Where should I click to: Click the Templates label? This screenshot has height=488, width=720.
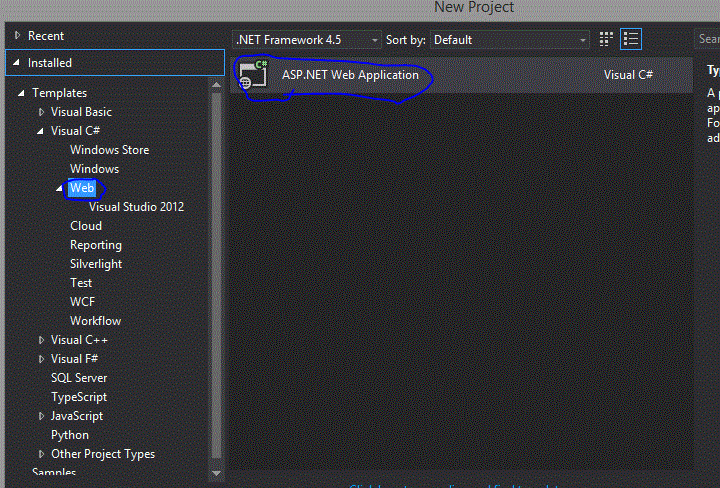point(59,93)
